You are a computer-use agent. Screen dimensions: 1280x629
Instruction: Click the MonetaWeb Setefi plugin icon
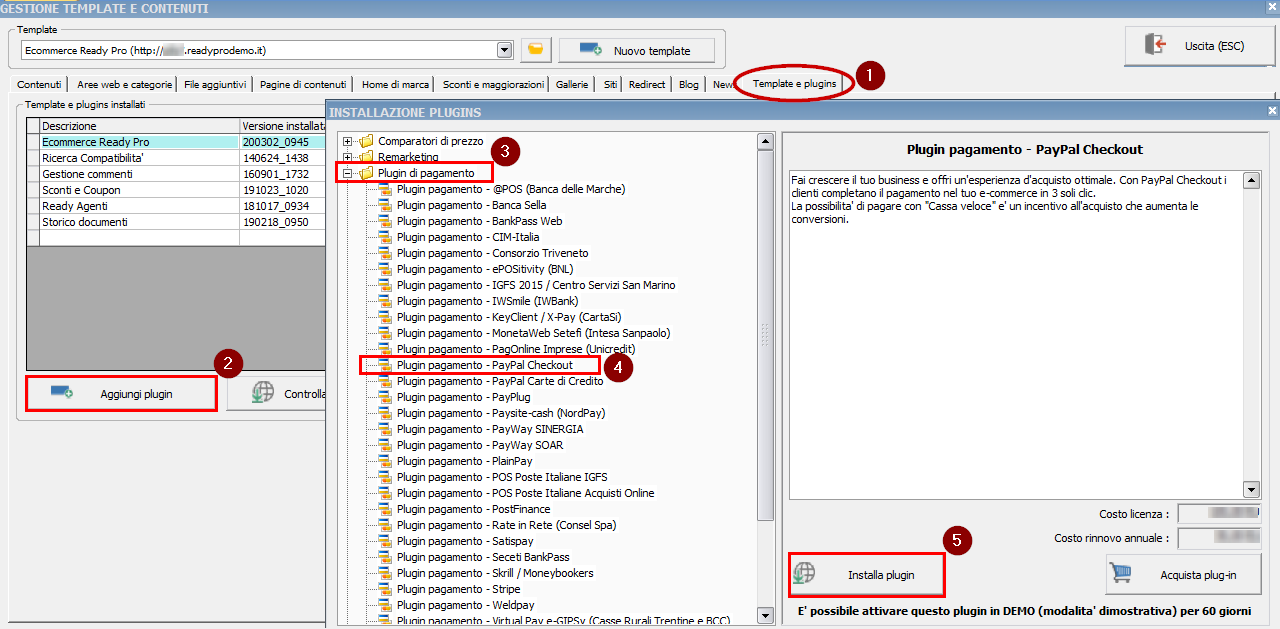[385, 333]
